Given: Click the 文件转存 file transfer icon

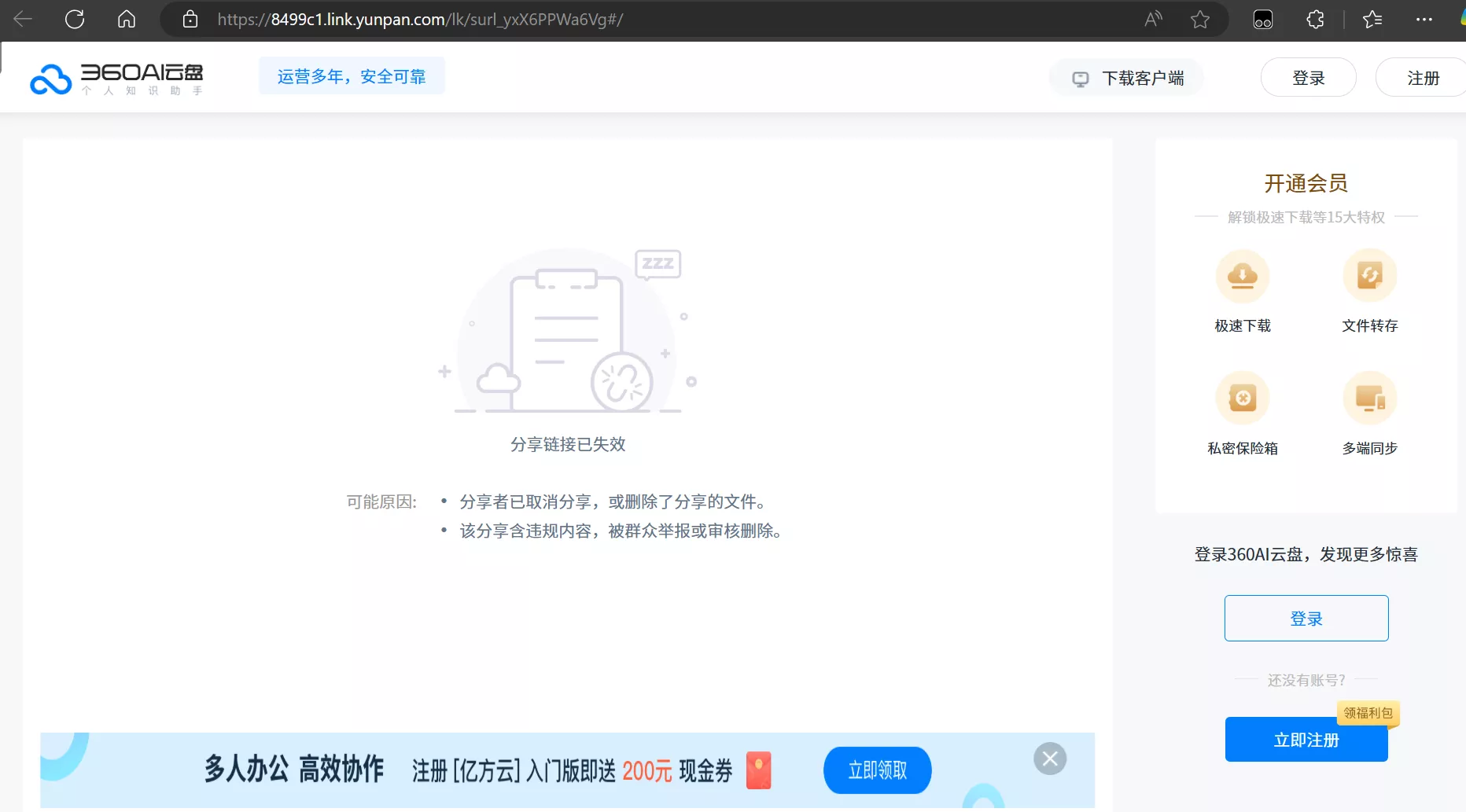Looking at the screenshot, I should 1368,276.
